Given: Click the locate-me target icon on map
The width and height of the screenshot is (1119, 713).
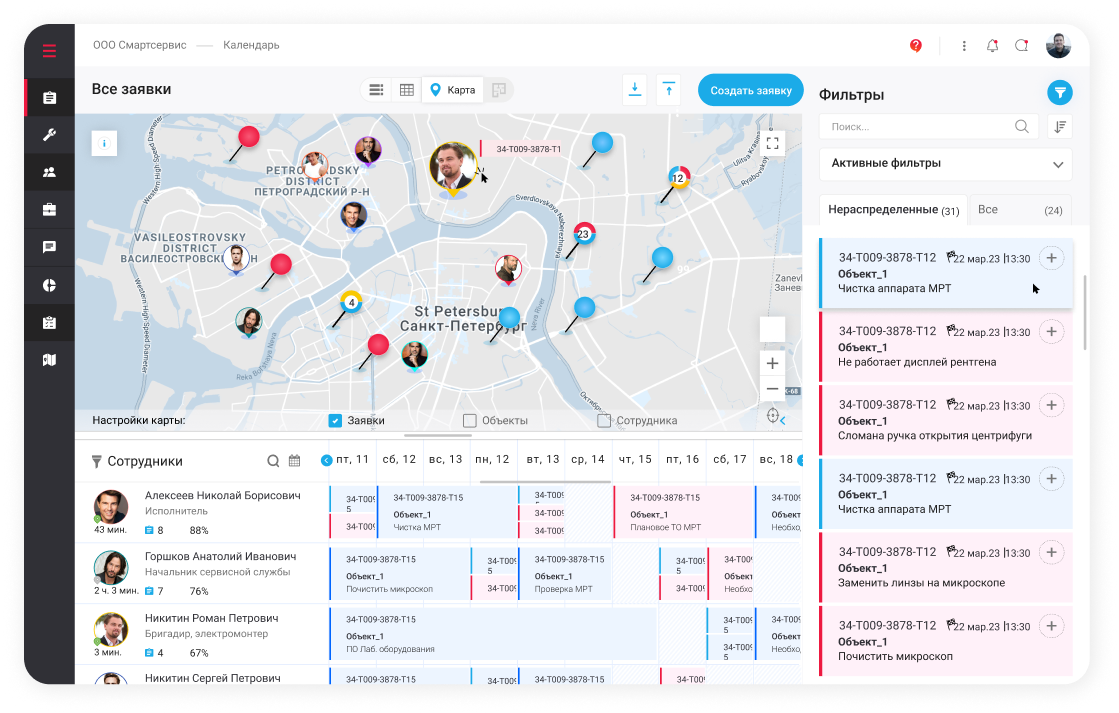Looking at the screenshot, I should click(772, 415).
